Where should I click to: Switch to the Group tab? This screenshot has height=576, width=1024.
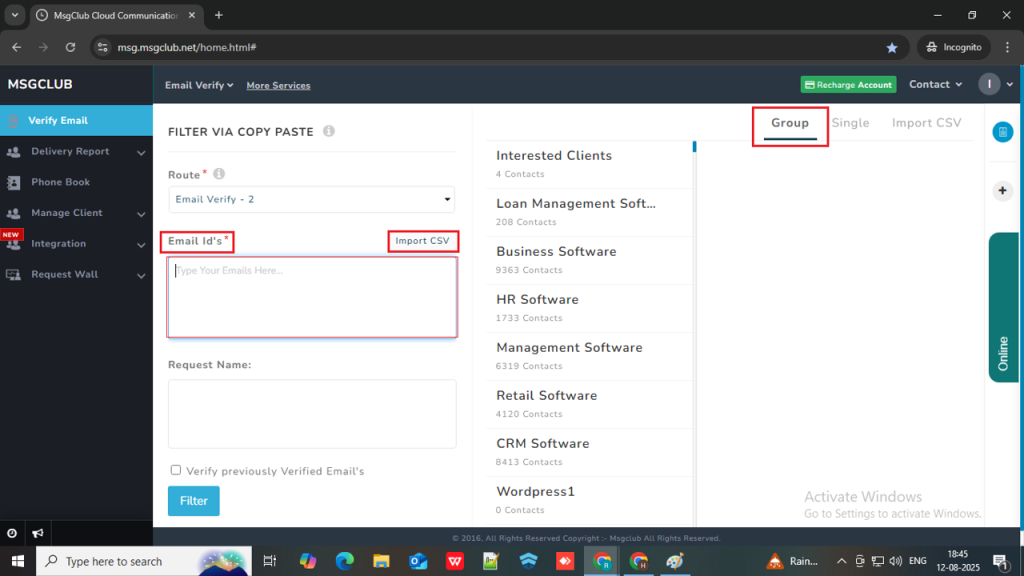coord(790,123)
